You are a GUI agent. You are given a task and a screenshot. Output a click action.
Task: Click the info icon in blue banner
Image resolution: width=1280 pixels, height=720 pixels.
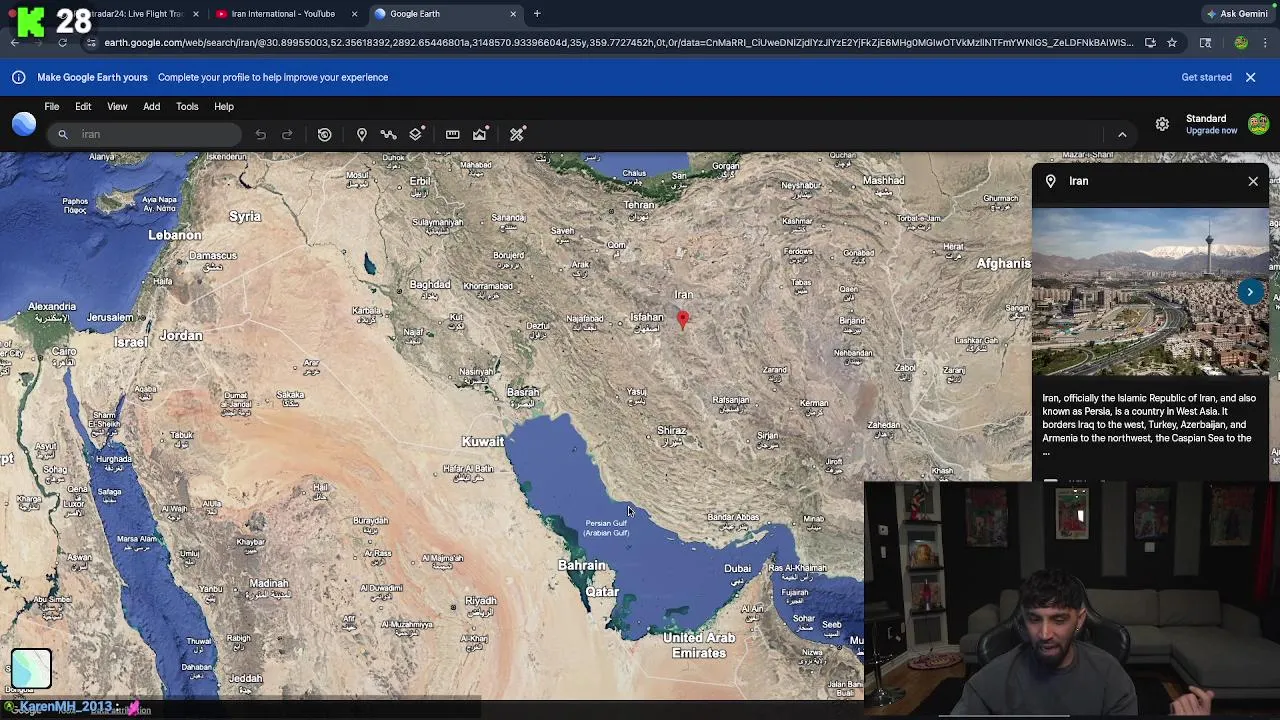pos(18,77)
